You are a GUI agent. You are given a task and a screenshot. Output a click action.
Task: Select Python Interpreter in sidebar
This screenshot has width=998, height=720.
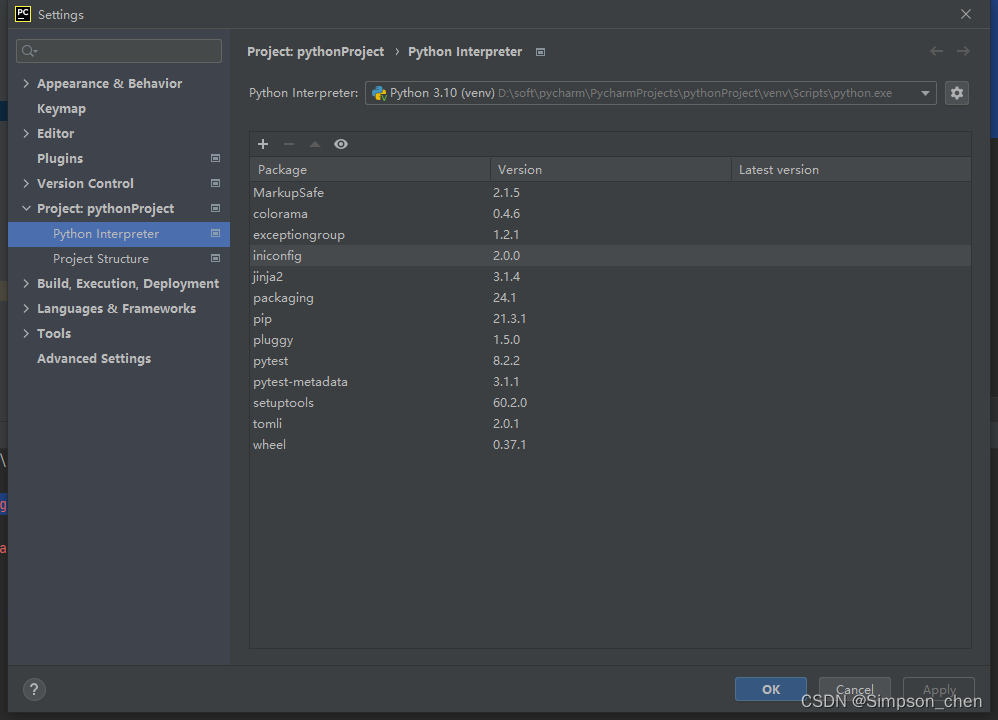point(118,234)
